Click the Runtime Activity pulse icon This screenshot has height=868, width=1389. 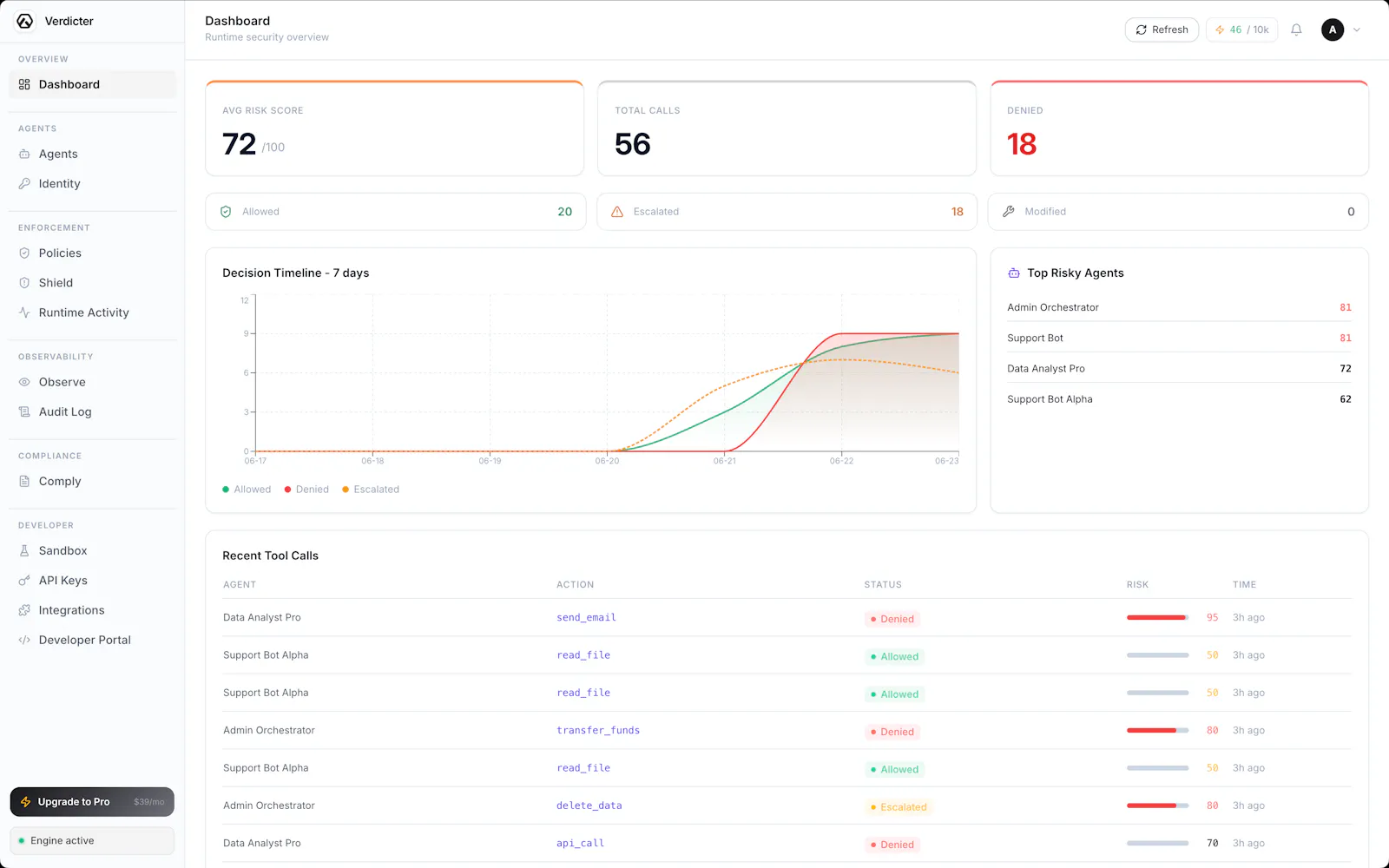[x=24, y=312]
